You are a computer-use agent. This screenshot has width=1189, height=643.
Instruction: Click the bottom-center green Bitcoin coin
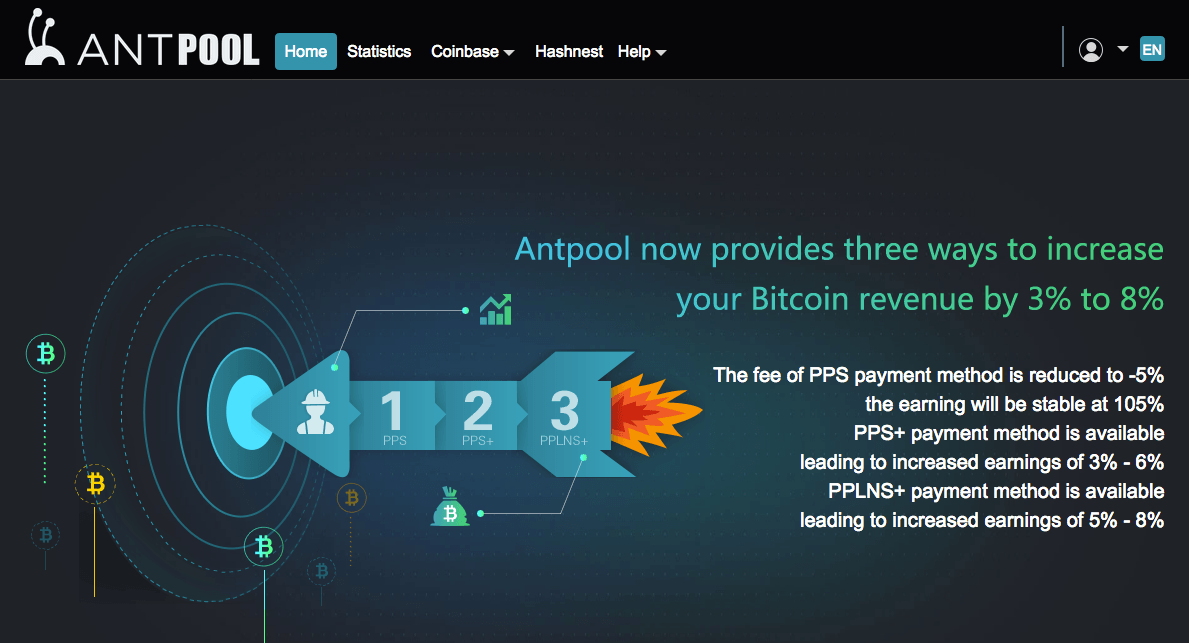(263, 547)
